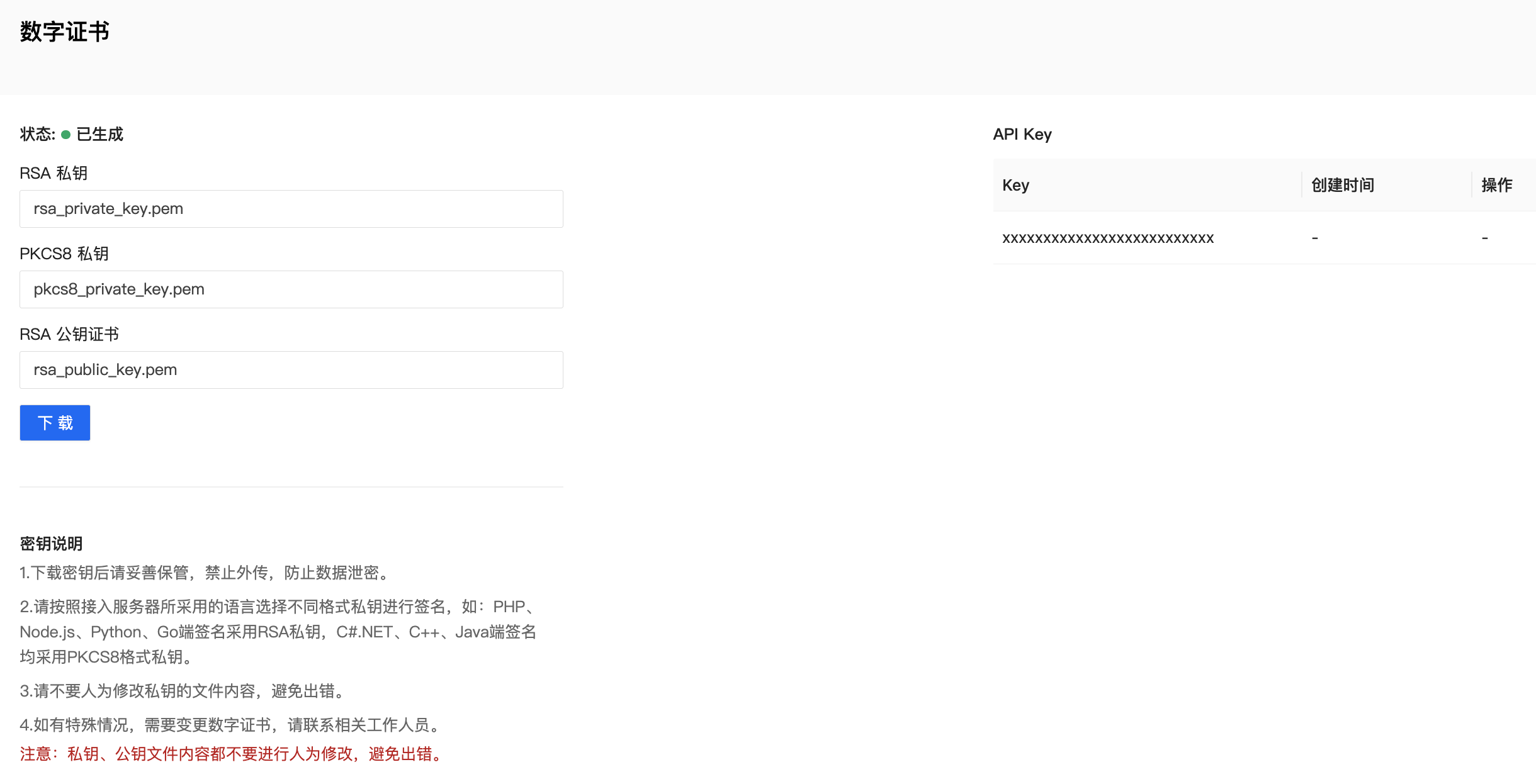The height and width of the screenshot is (784, 1536).
Task: Click the 操作 column header
Action: point(1496,185)
